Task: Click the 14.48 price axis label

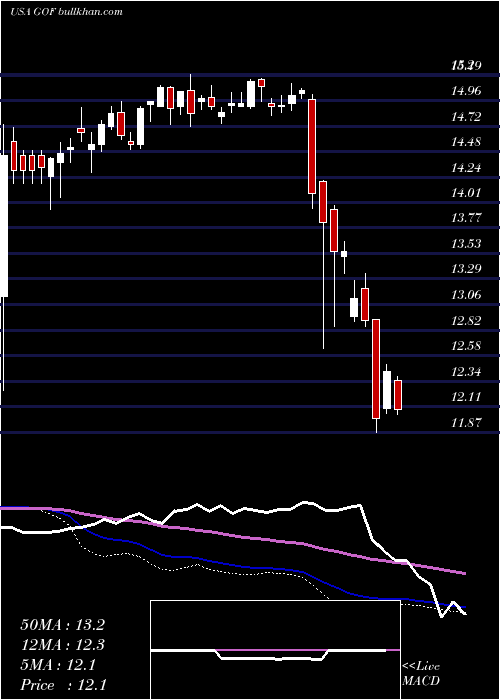Action: 466,142
